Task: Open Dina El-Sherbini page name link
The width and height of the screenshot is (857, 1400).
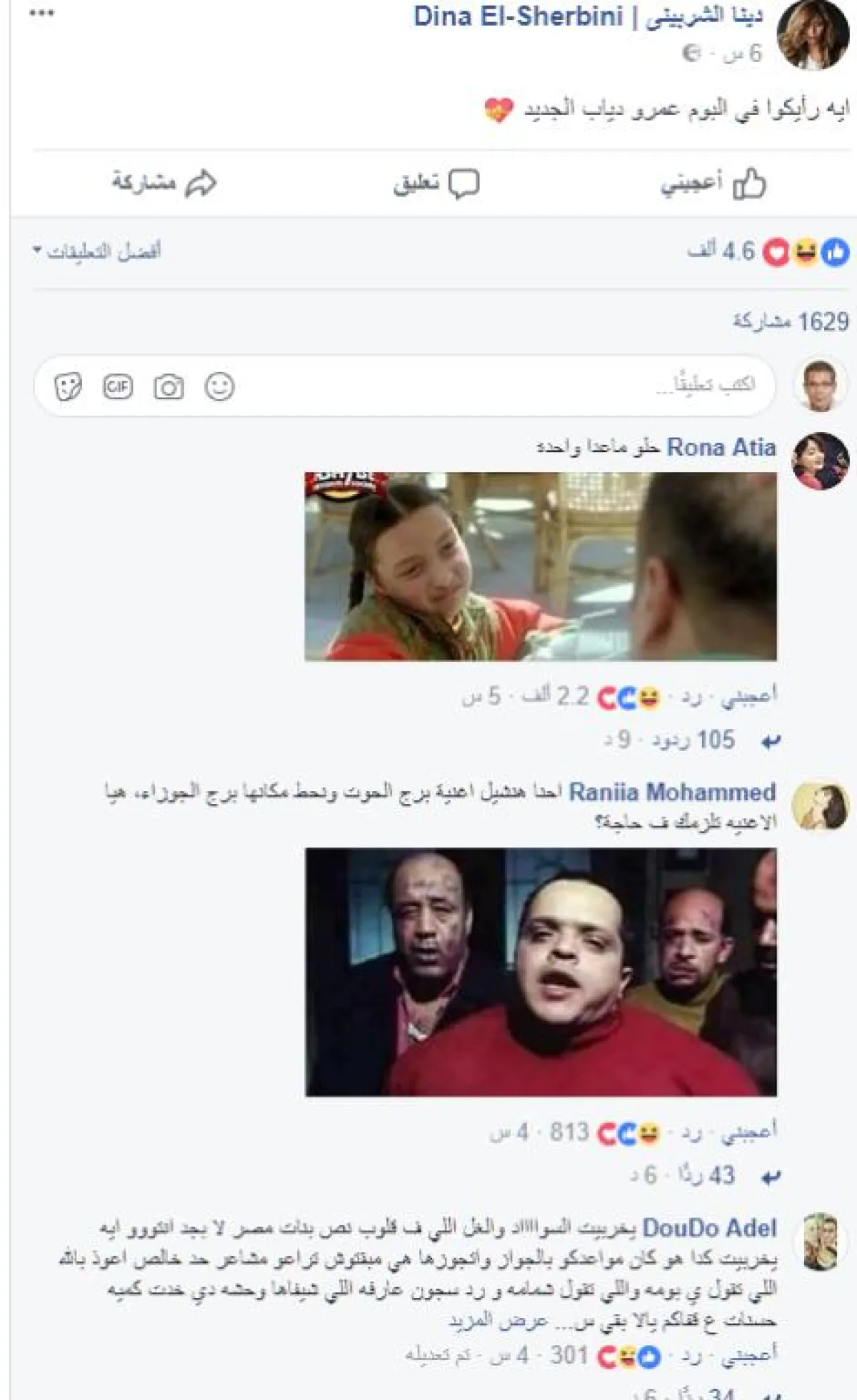Action: coord(588,16)
